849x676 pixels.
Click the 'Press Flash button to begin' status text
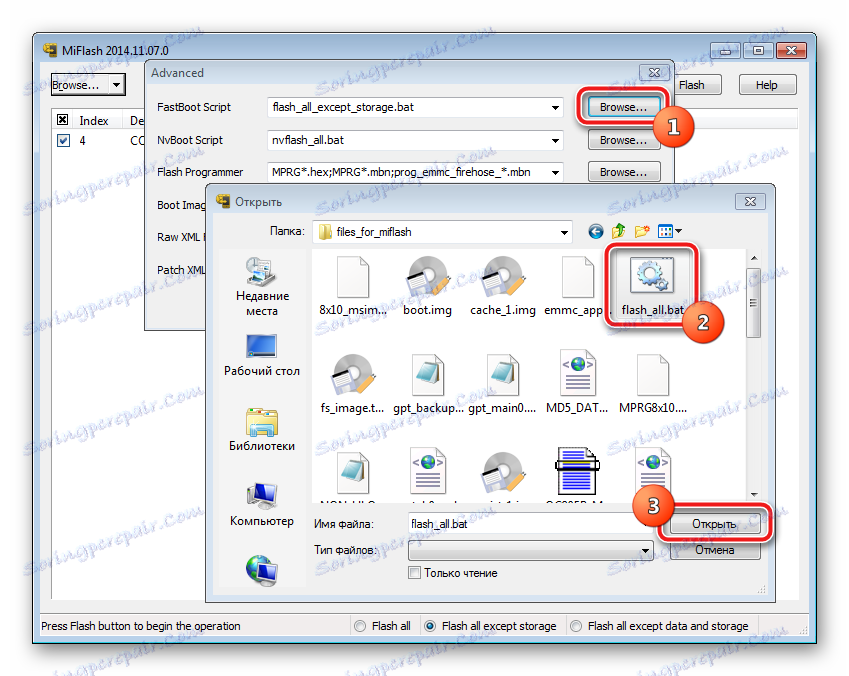coord(141,626)
